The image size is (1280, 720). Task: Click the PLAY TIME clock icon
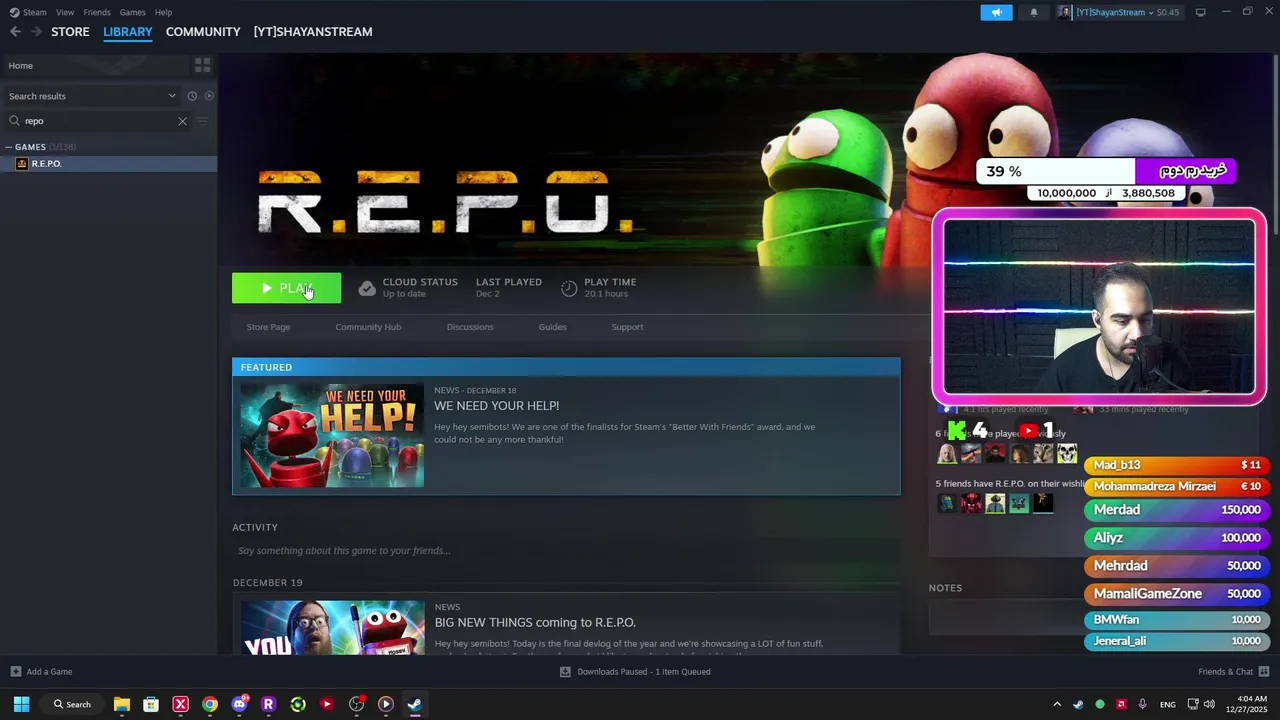(569, 288)
